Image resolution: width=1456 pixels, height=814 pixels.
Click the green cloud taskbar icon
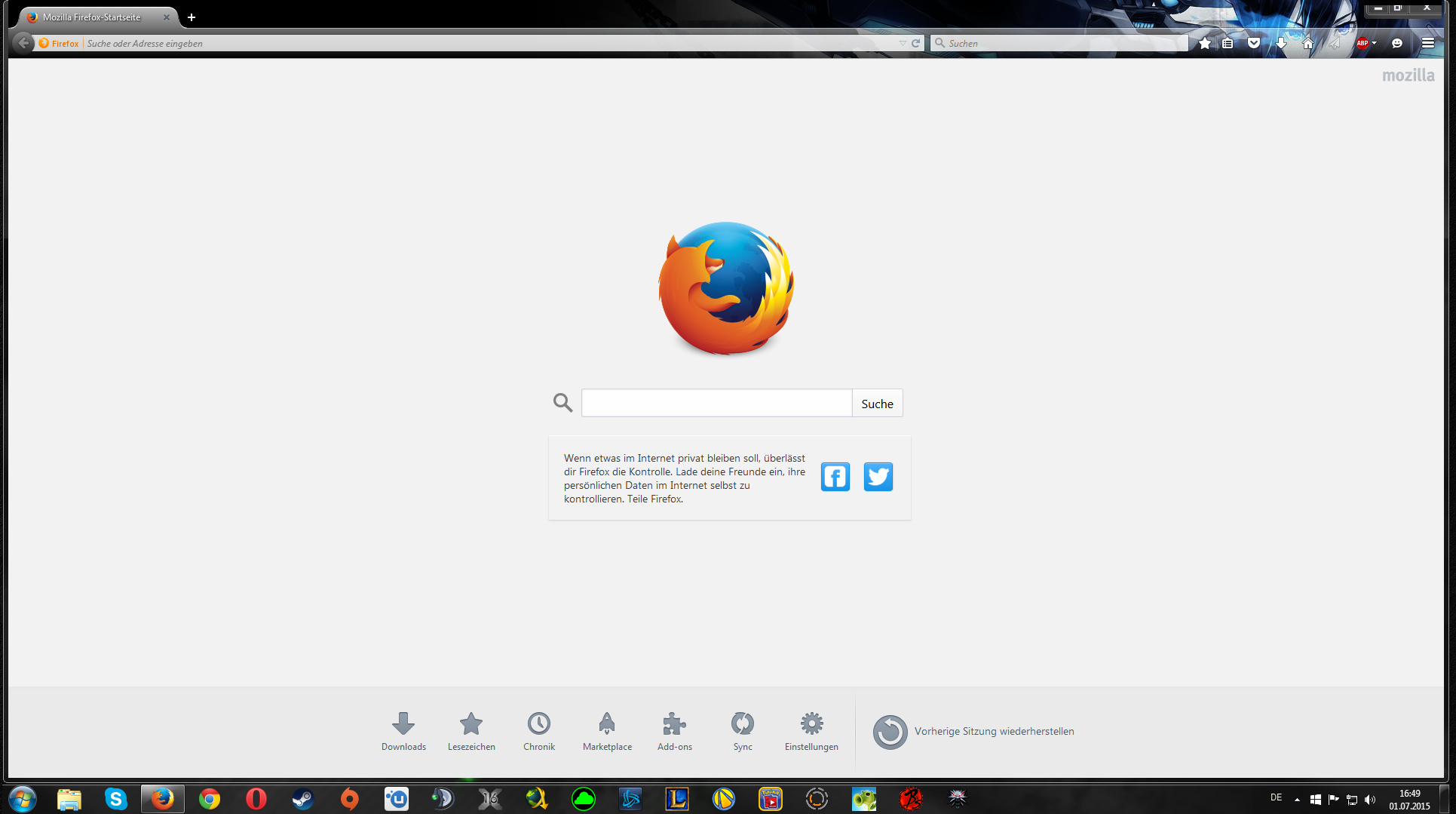tap(584, 799)
